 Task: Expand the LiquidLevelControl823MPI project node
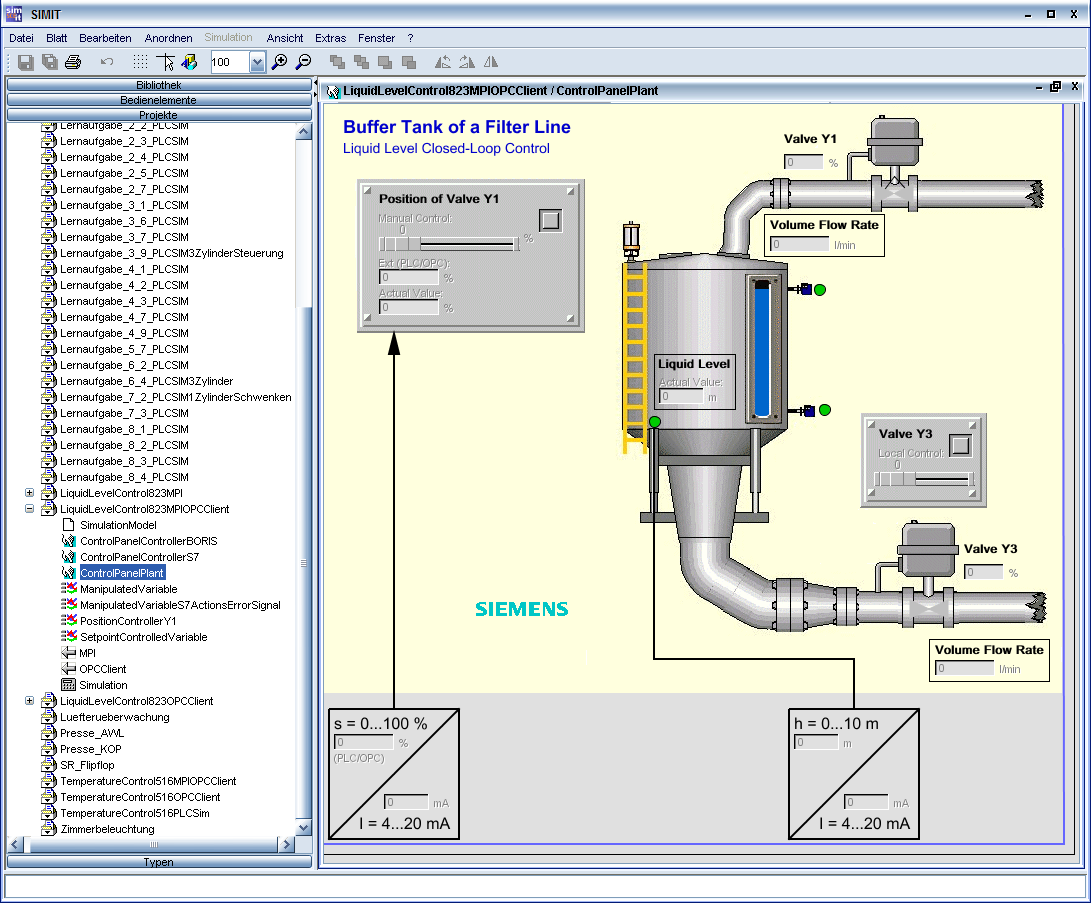click(x=29, y=493)
